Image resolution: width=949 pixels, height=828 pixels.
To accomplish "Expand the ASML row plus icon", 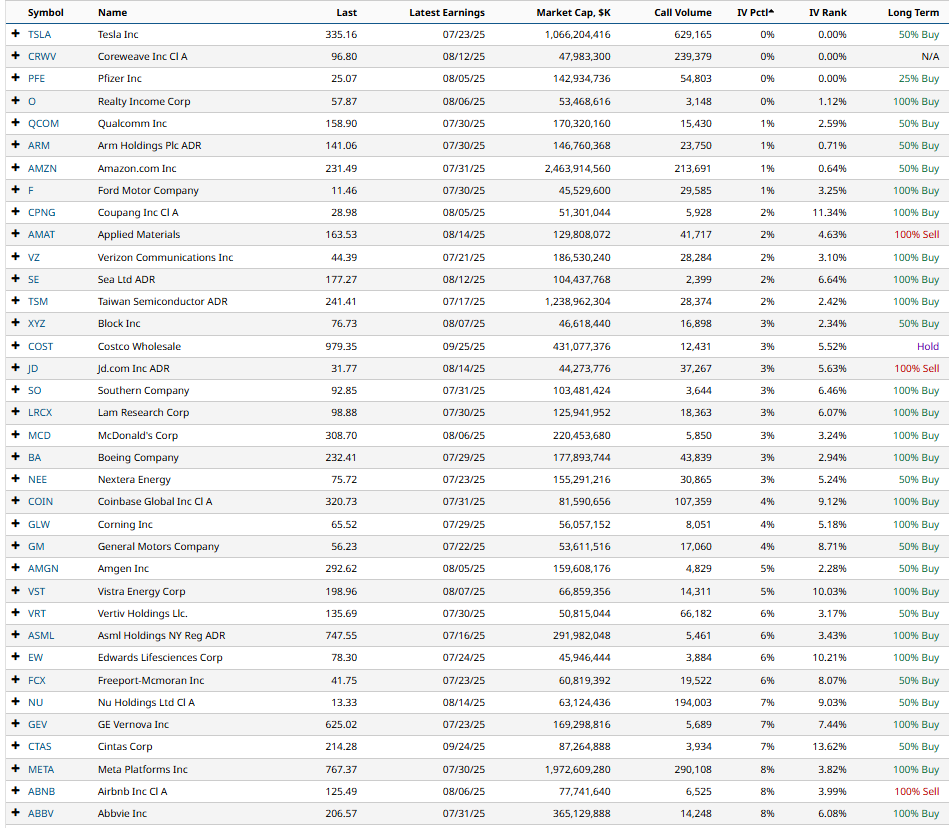I will (16, 635).
